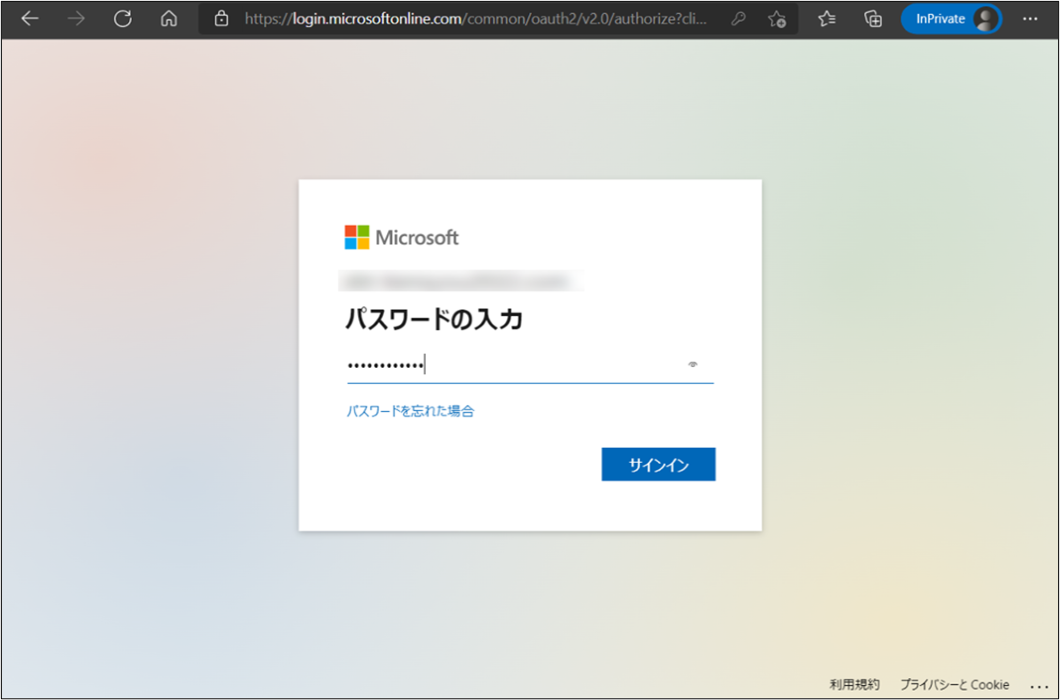Open the Collections panel
Viewport: 1060px width, 700px height.
pyautogui.click(x=873, y=19)
